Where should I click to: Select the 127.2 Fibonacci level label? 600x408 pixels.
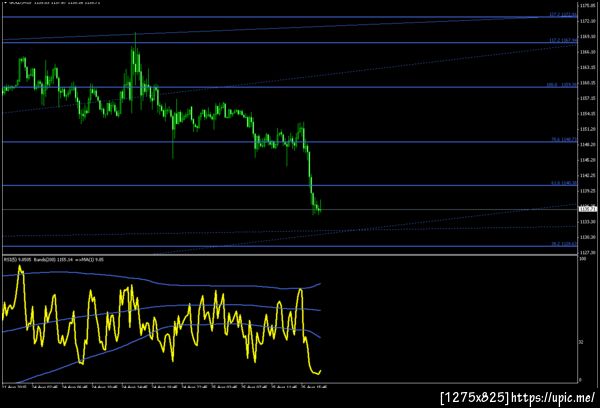(x=562, y=15)
